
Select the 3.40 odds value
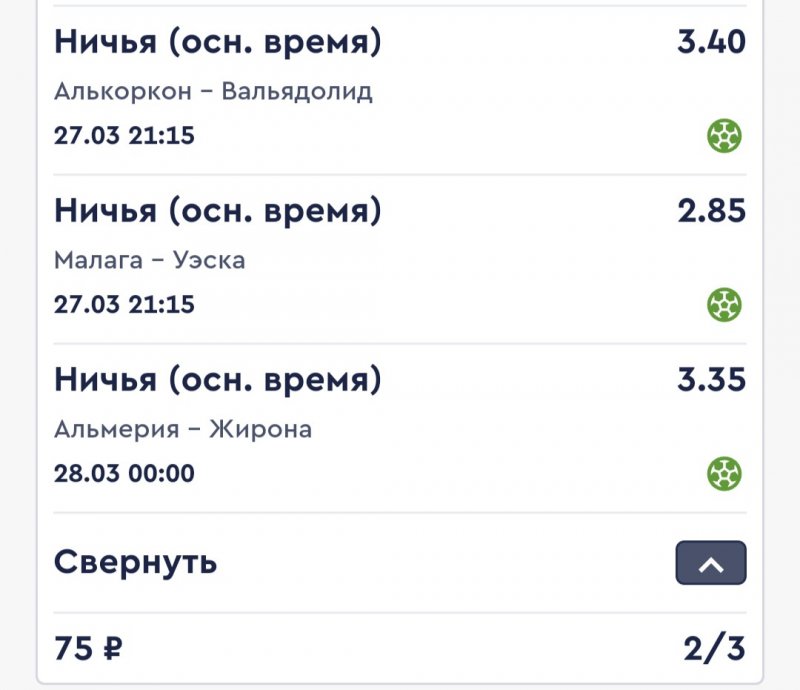point(711,43)
